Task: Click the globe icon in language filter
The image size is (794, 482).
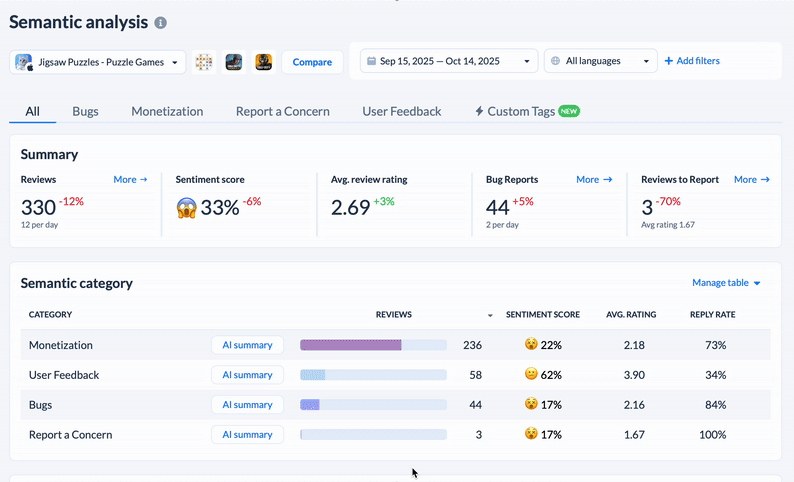Action: [x=555, y=61]
